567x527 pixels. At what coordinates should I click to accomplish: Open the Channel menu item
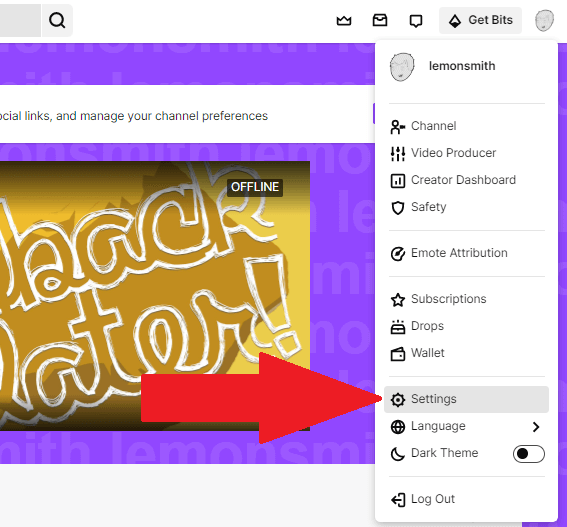click(466, 126)
